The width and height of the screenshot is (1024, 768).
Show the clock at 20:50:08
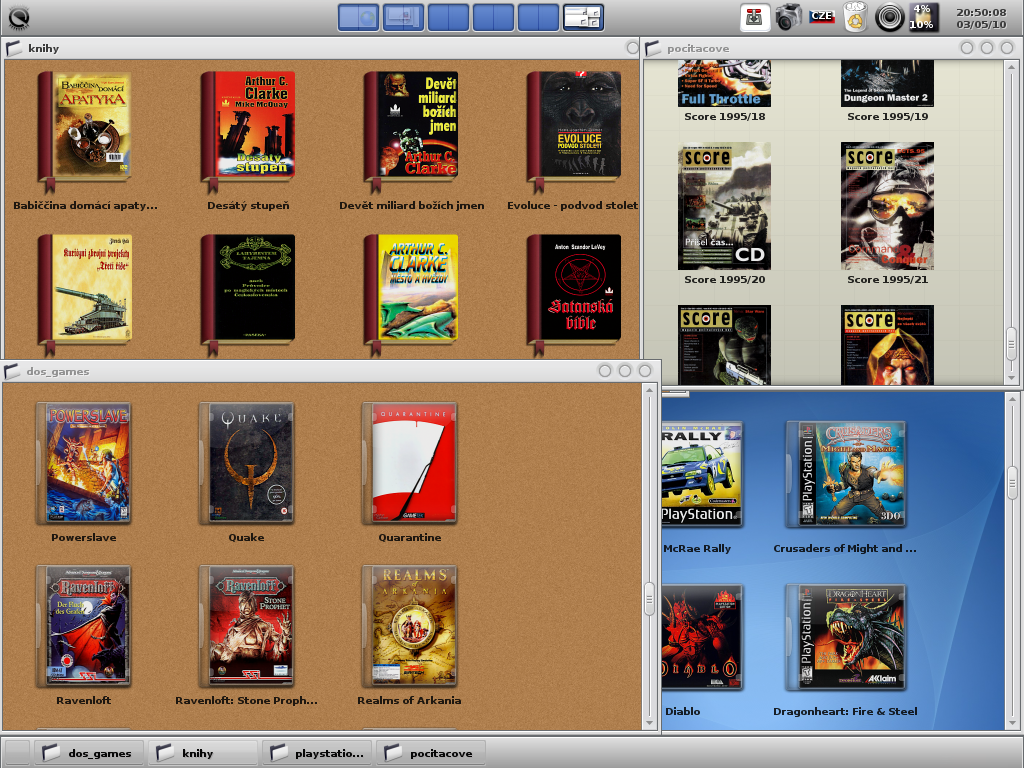(x=981, y=18)
